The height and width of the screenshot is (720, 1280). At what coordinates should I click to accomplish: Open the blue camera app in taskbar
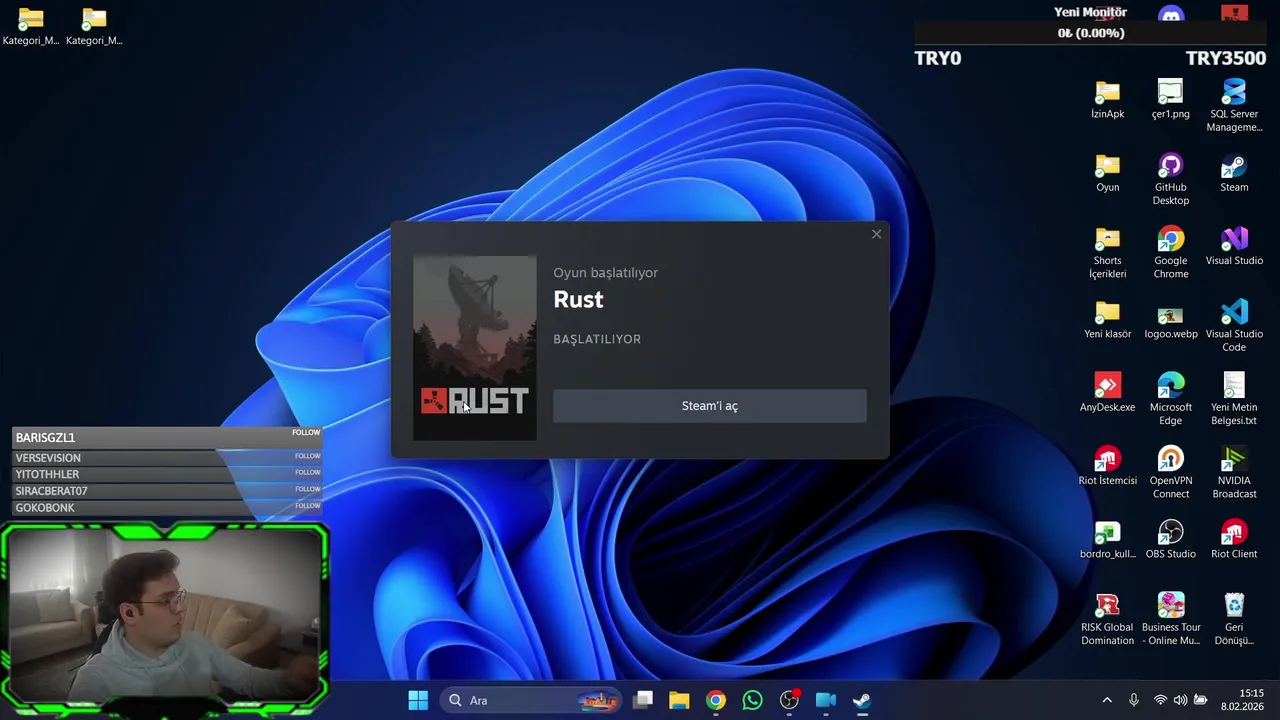tap(825, 700)
